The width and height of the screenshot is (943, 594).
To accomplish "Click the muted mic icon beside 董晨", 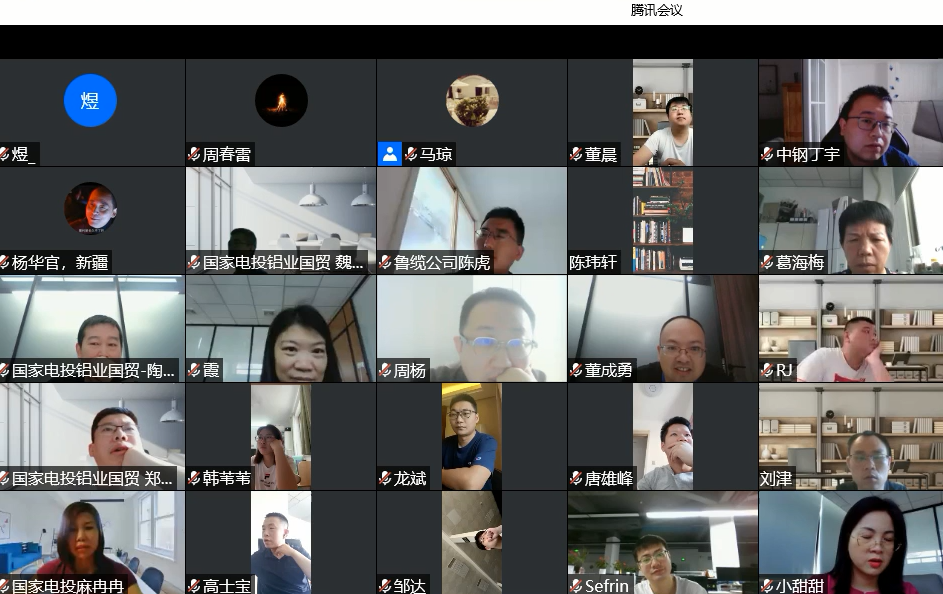I will pos(576,154).
